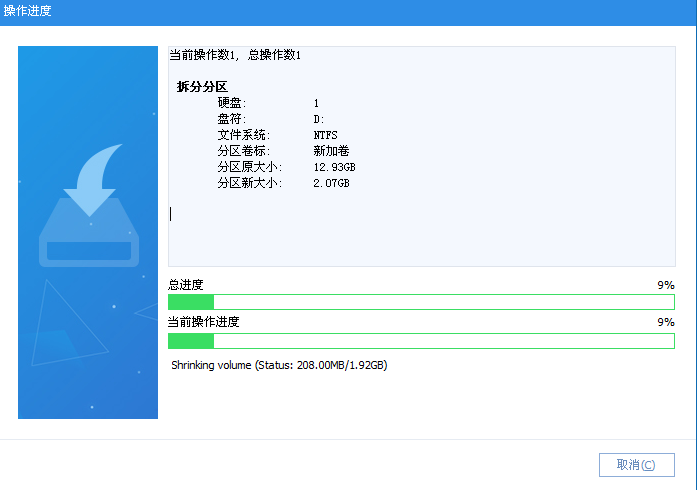697x490 pixels.
Task: Click the 12.93GB original size value
Action: 334,167
